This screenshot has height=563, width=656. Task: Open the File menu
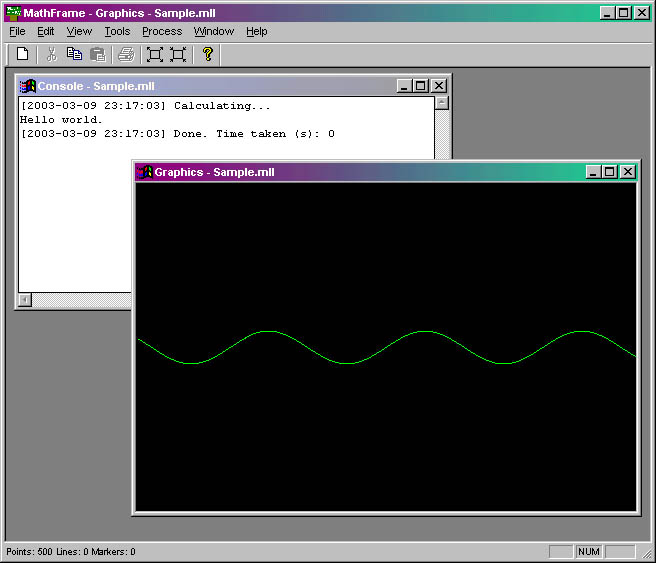coord(17,31)
